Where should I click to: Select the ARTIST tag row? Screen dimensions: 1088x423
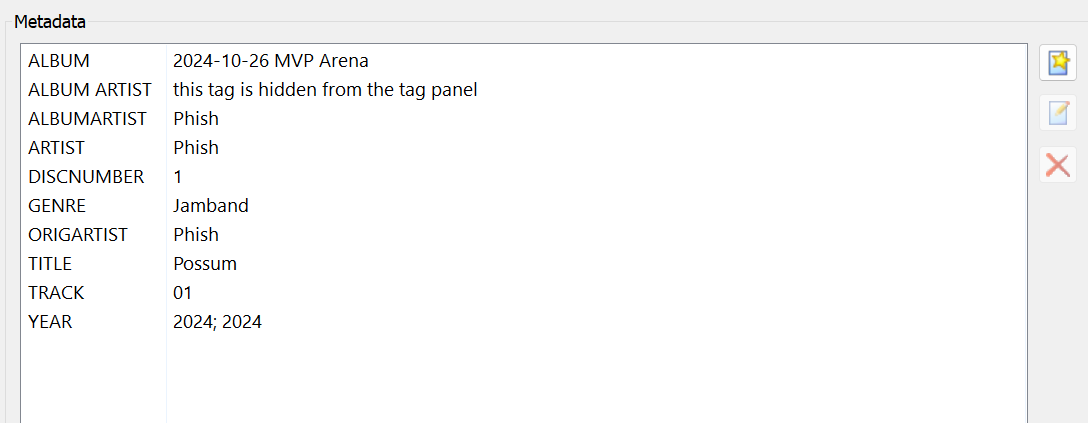tap(57, 148)
